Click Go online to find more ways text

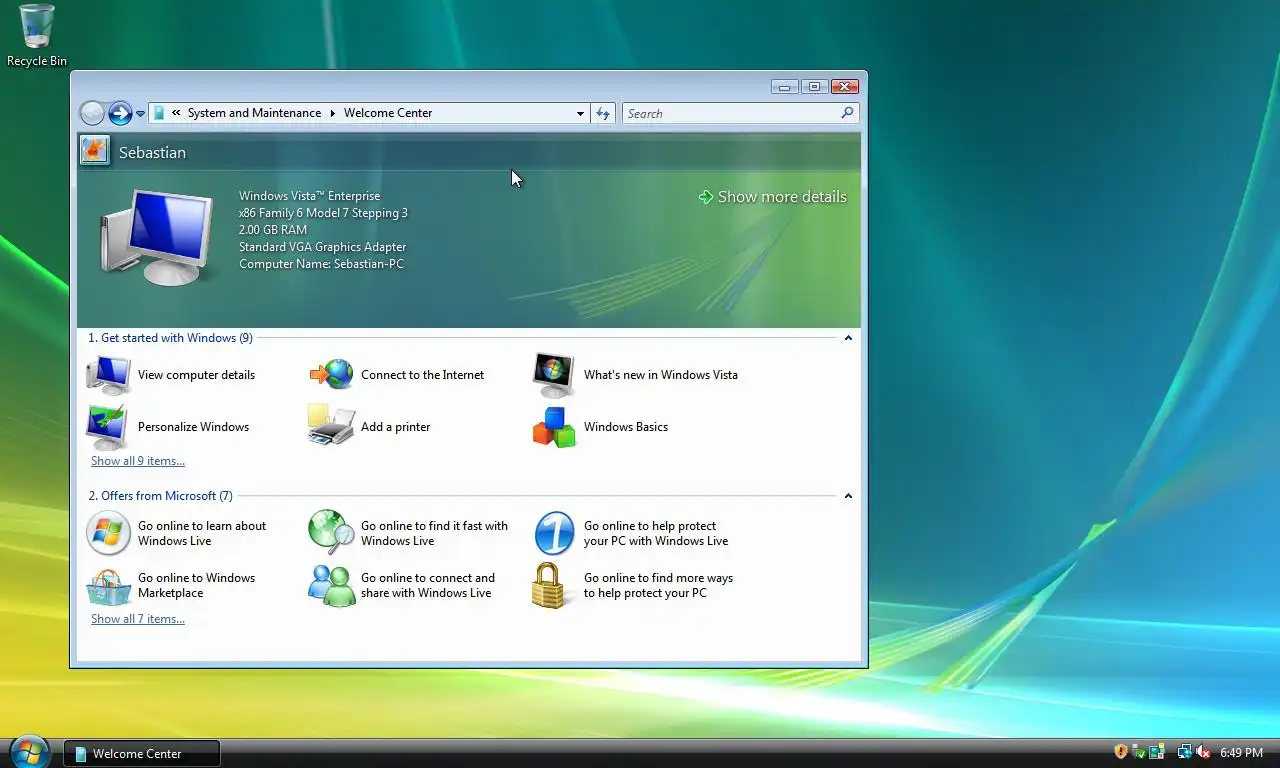coord(658,586)
